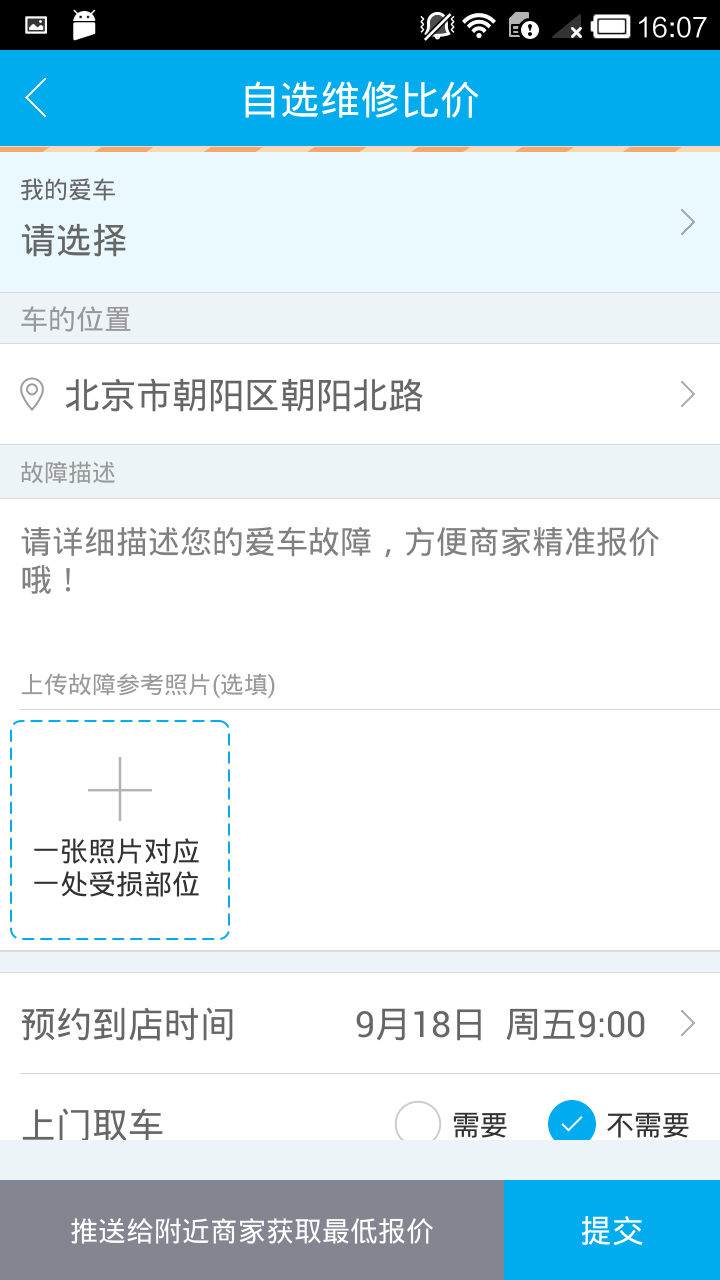720x1280 pixels.
Task: Tap the Android notification icon
Action: [85, 26]
